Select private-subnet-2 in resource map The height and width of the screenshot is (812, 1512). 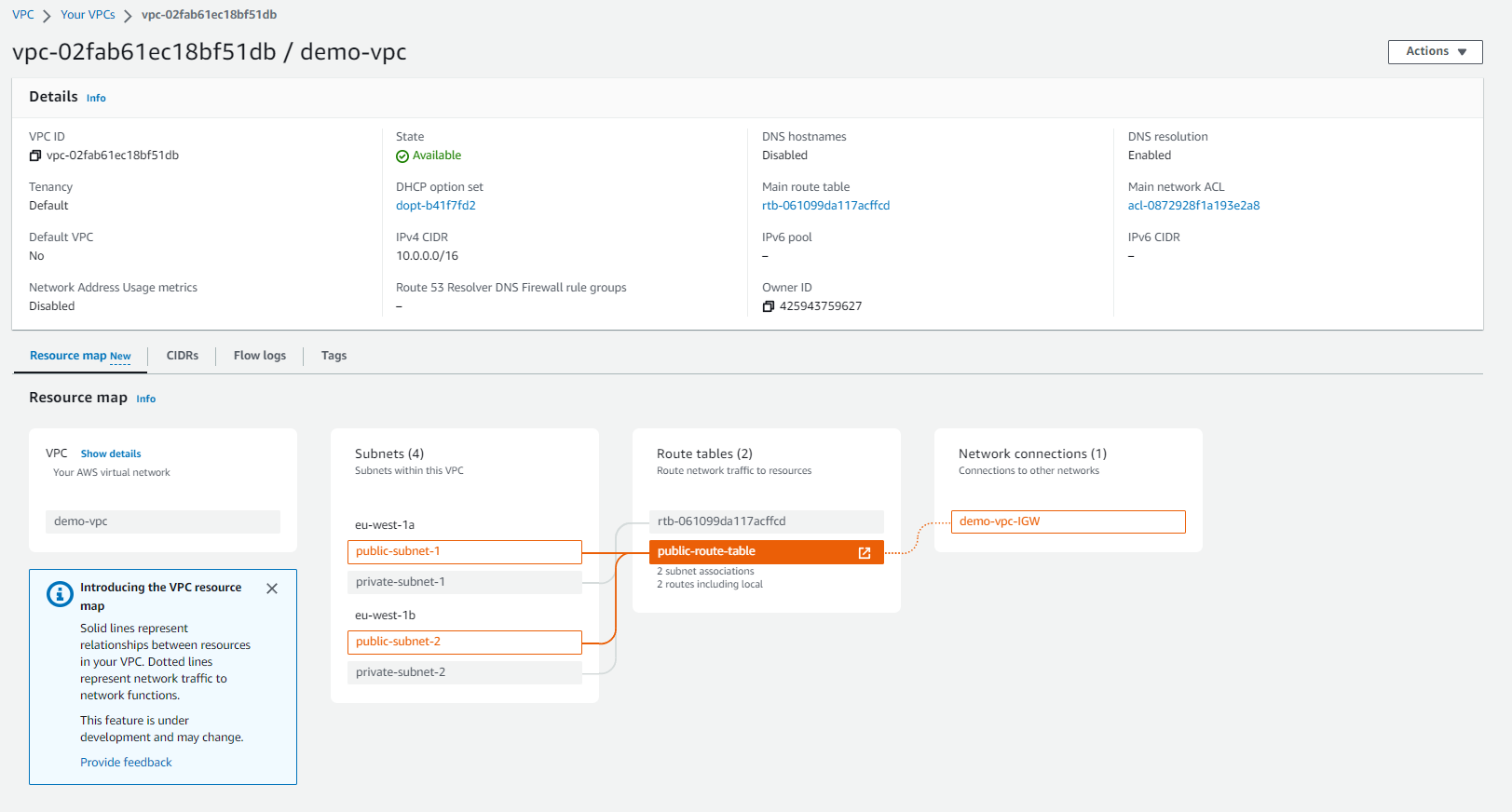pos(464,672)
